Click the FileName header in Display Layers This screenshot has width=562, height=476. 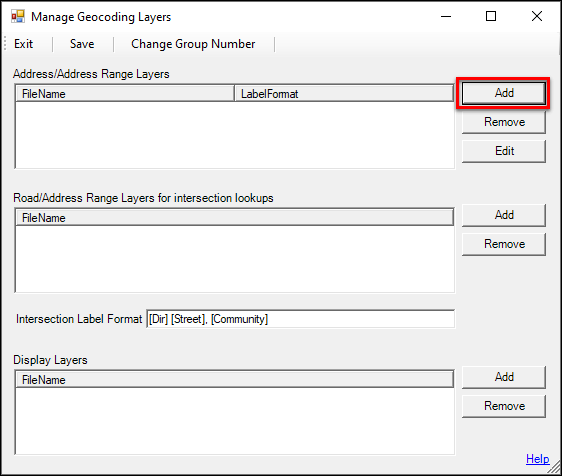235,380
